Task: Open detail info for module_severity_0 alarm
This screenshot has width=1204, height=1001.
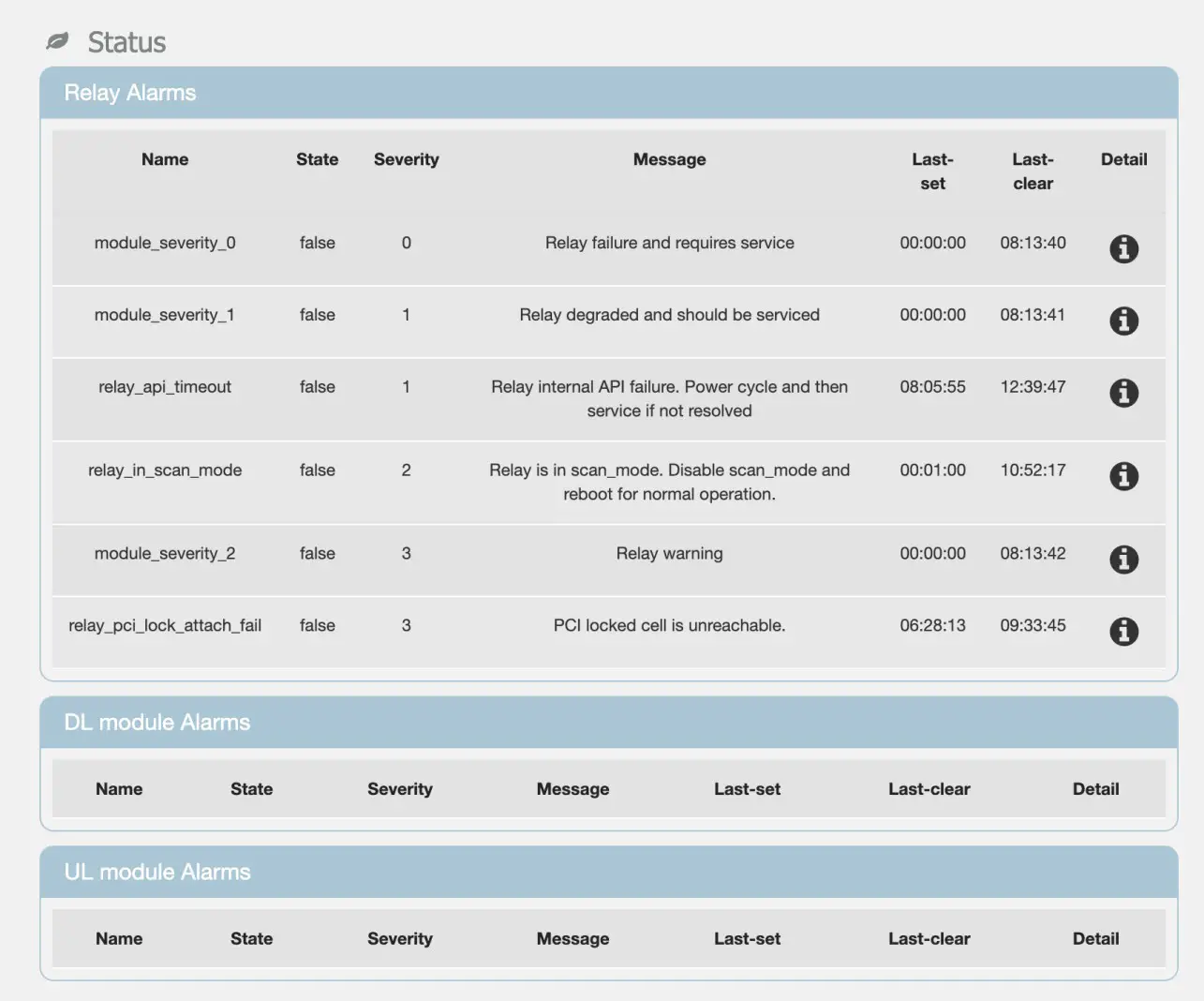Action: click(x=1123, y=248)
